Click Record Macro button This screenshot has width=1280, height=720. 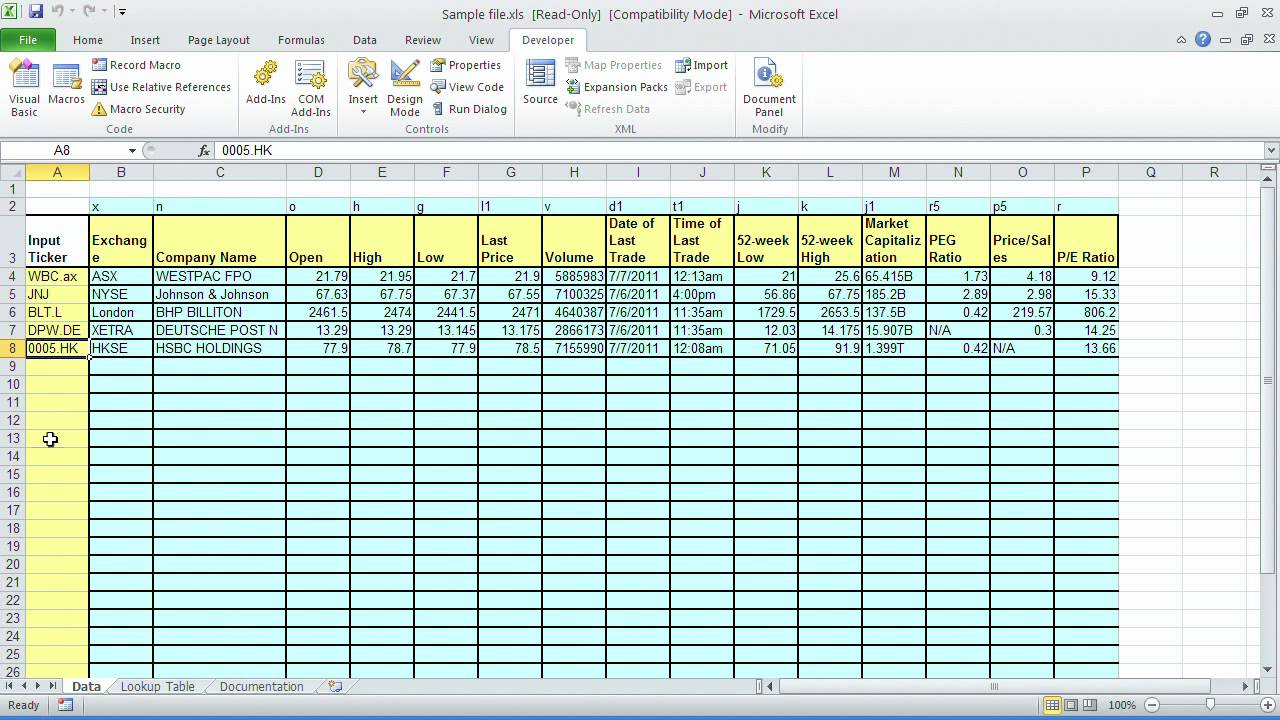[x=137, y=65]
